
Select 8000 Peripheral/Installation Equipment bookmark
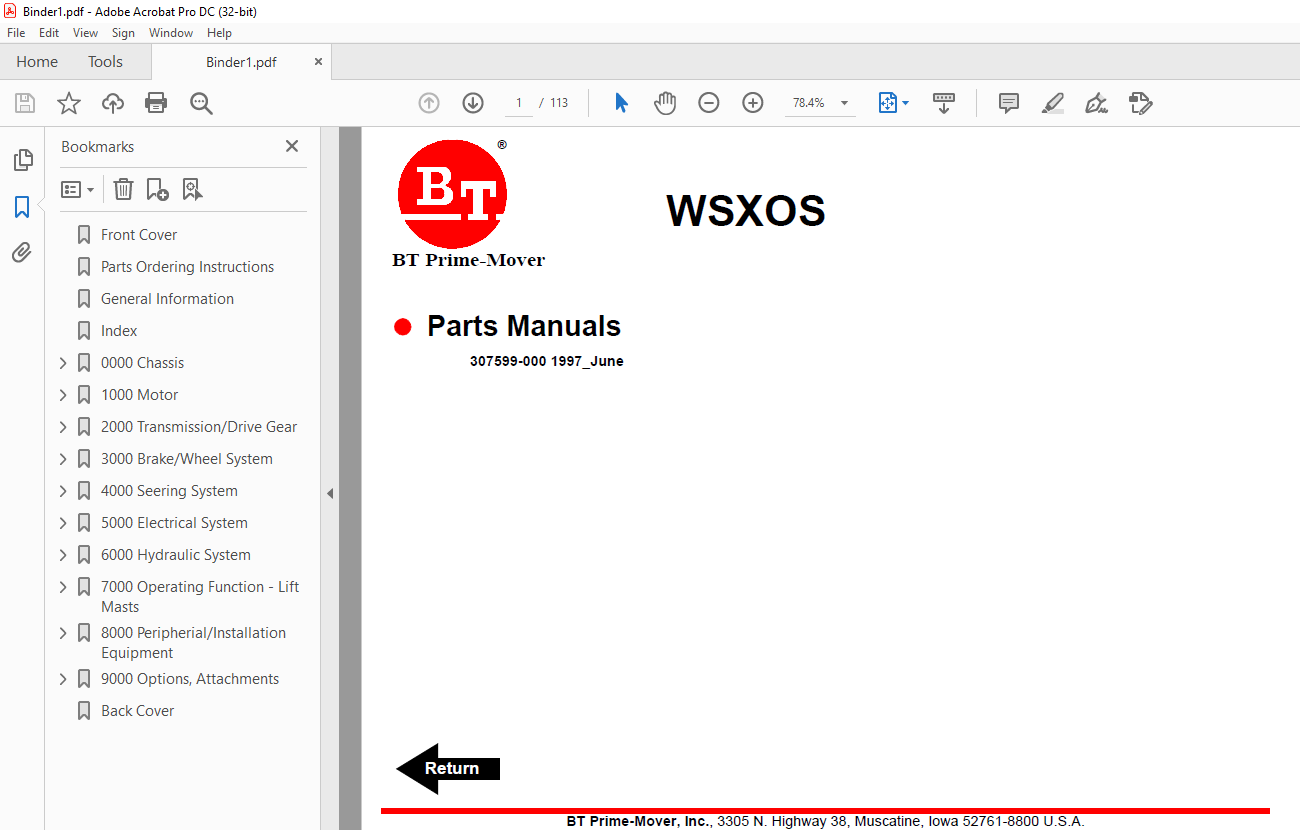point(193,643)
